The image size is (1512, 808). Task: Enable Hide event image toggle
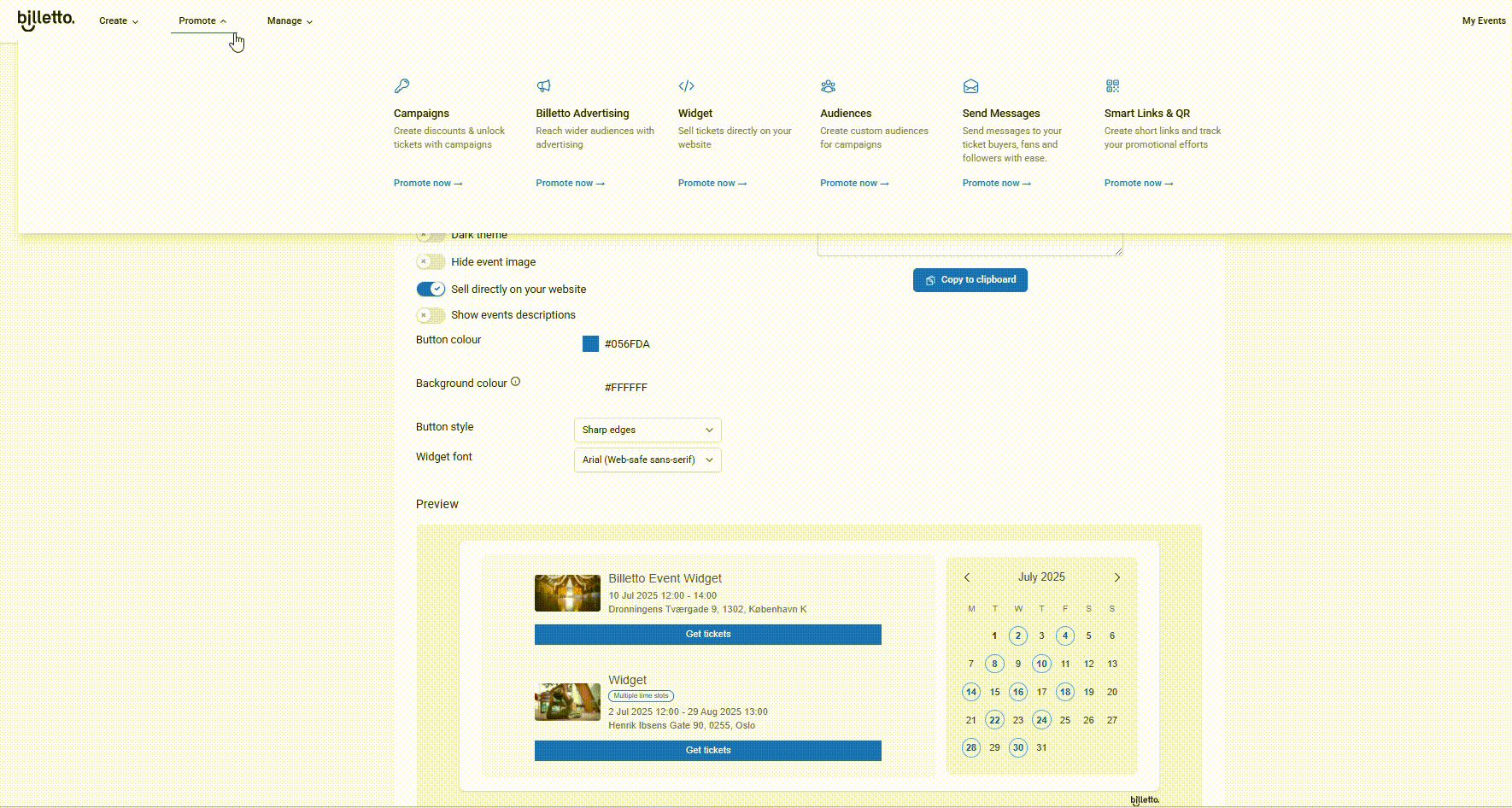[431, 262]
